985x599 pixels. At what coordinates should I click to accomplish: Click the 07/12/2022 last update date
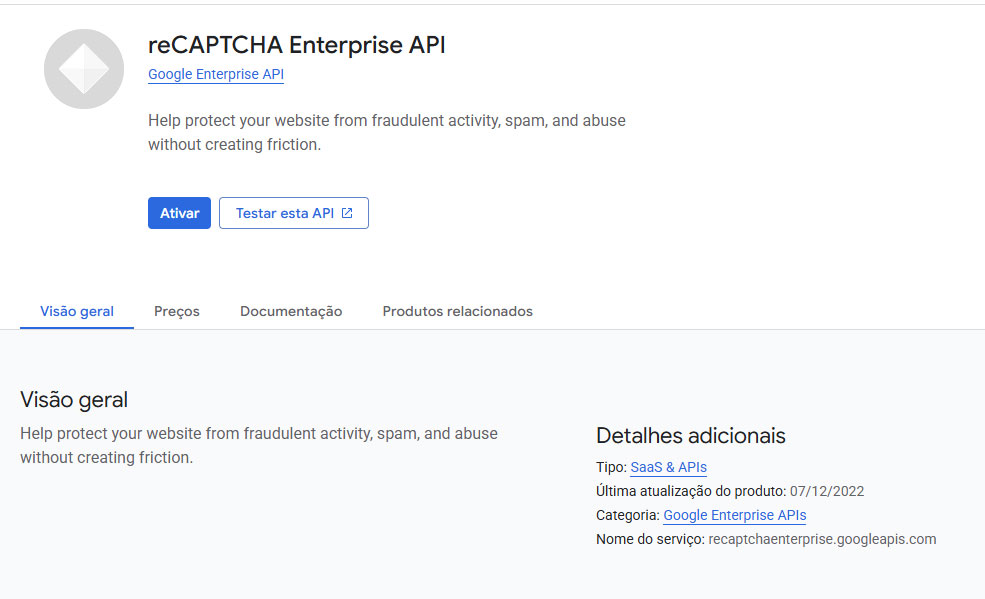tap(827, 491)
